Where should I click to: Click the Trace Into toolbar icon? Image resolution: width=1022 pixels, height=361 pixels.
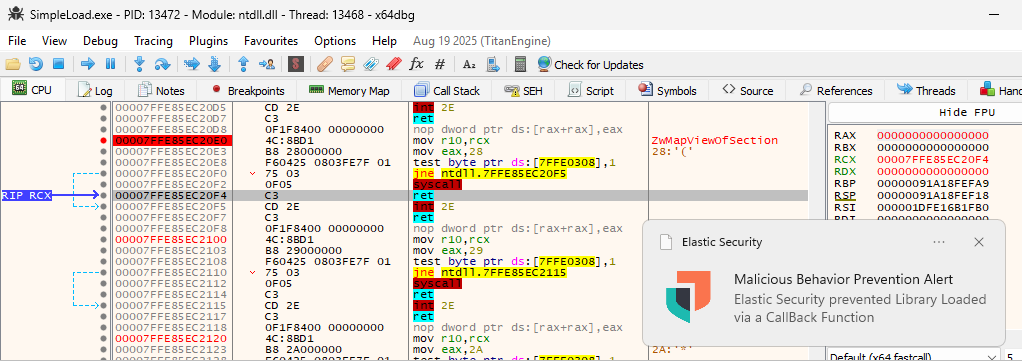pos(192,65)
